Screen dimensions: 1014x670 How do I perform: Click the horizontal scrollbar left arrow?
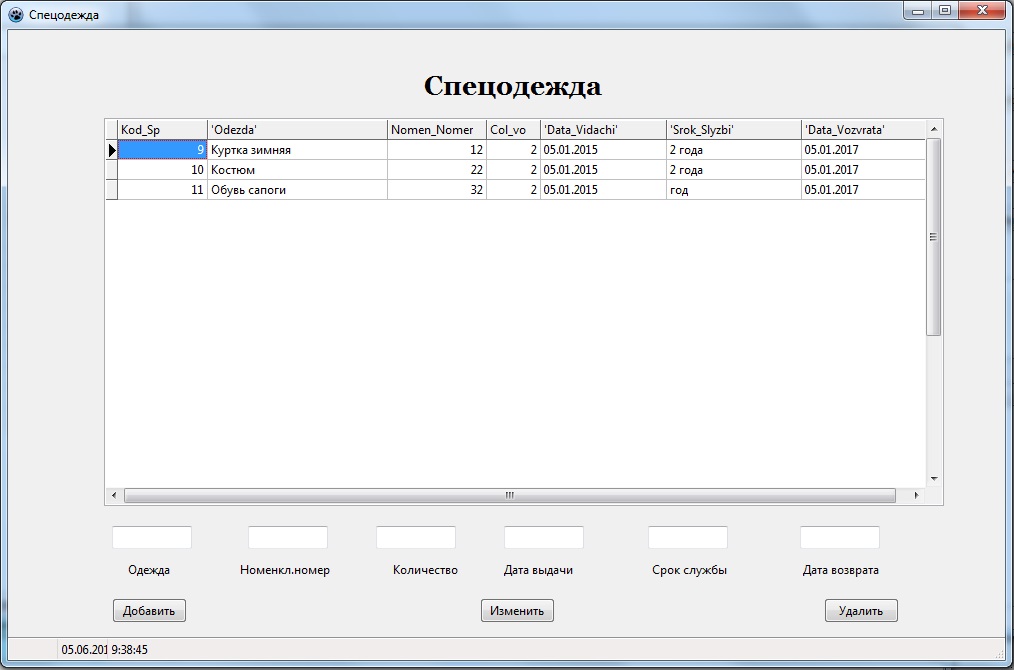point(114,495)
